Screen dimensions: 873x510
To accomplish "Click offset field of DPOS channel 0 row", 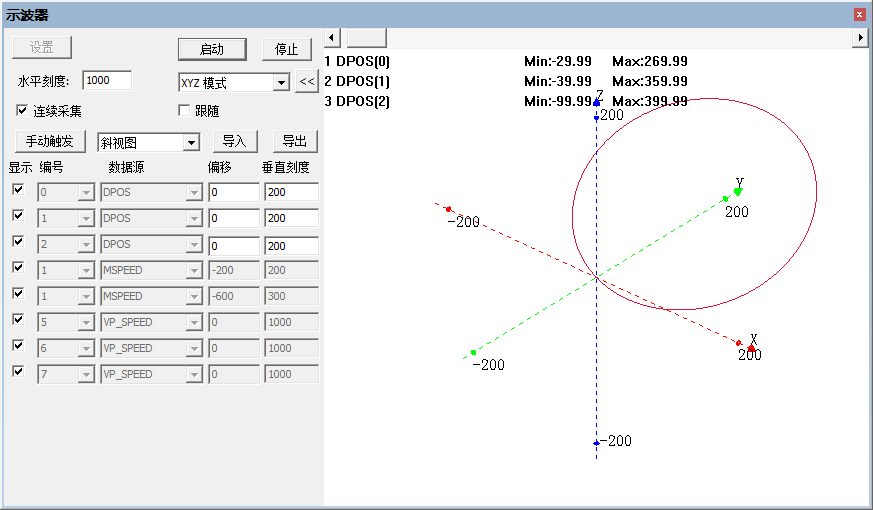I will coord(234,192).
